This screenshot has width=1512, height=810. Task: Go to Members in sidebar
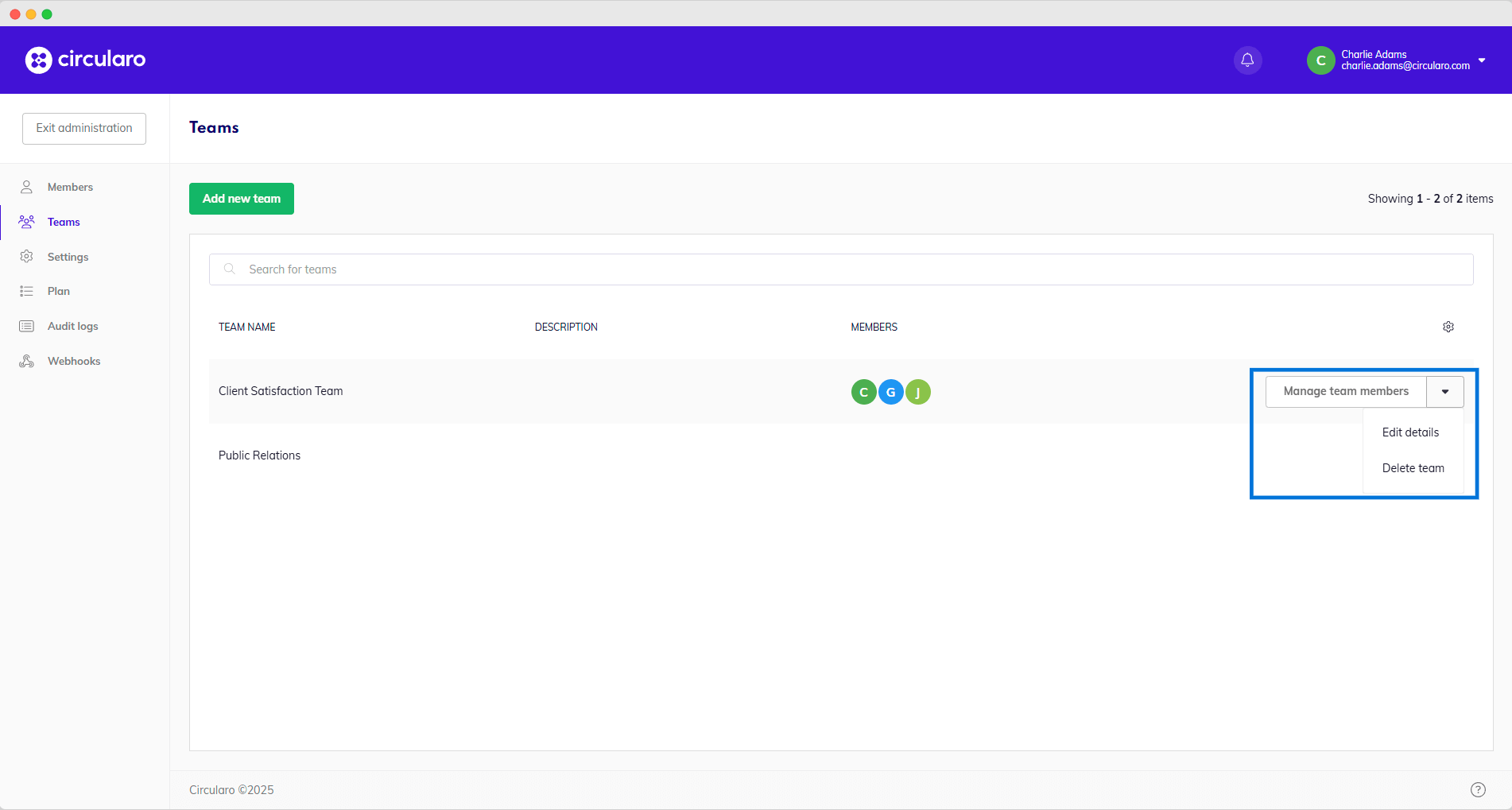[70, 188]
